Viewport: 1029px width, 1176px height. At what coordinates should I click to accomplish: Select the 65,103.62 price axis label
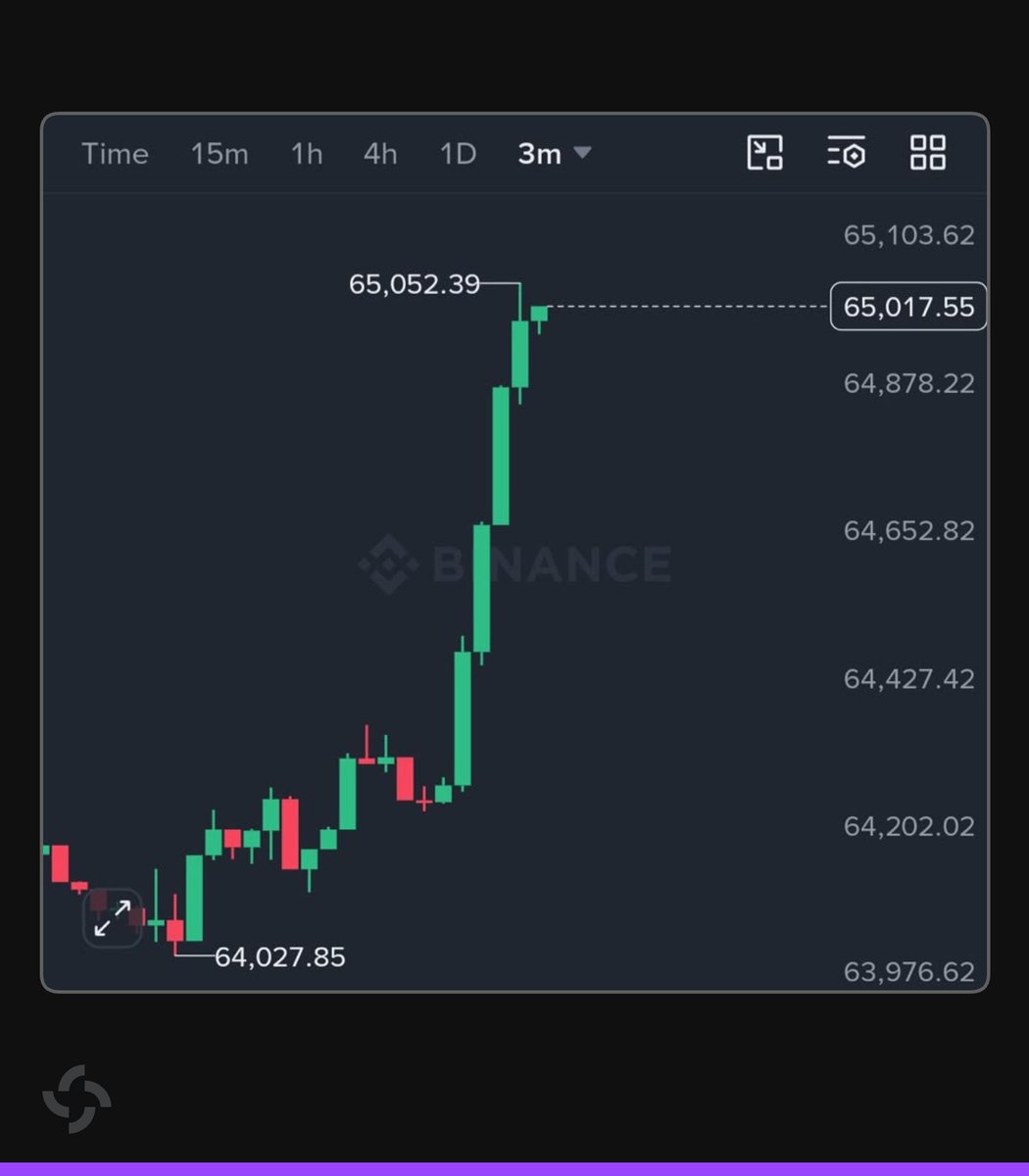click(909, 235)
